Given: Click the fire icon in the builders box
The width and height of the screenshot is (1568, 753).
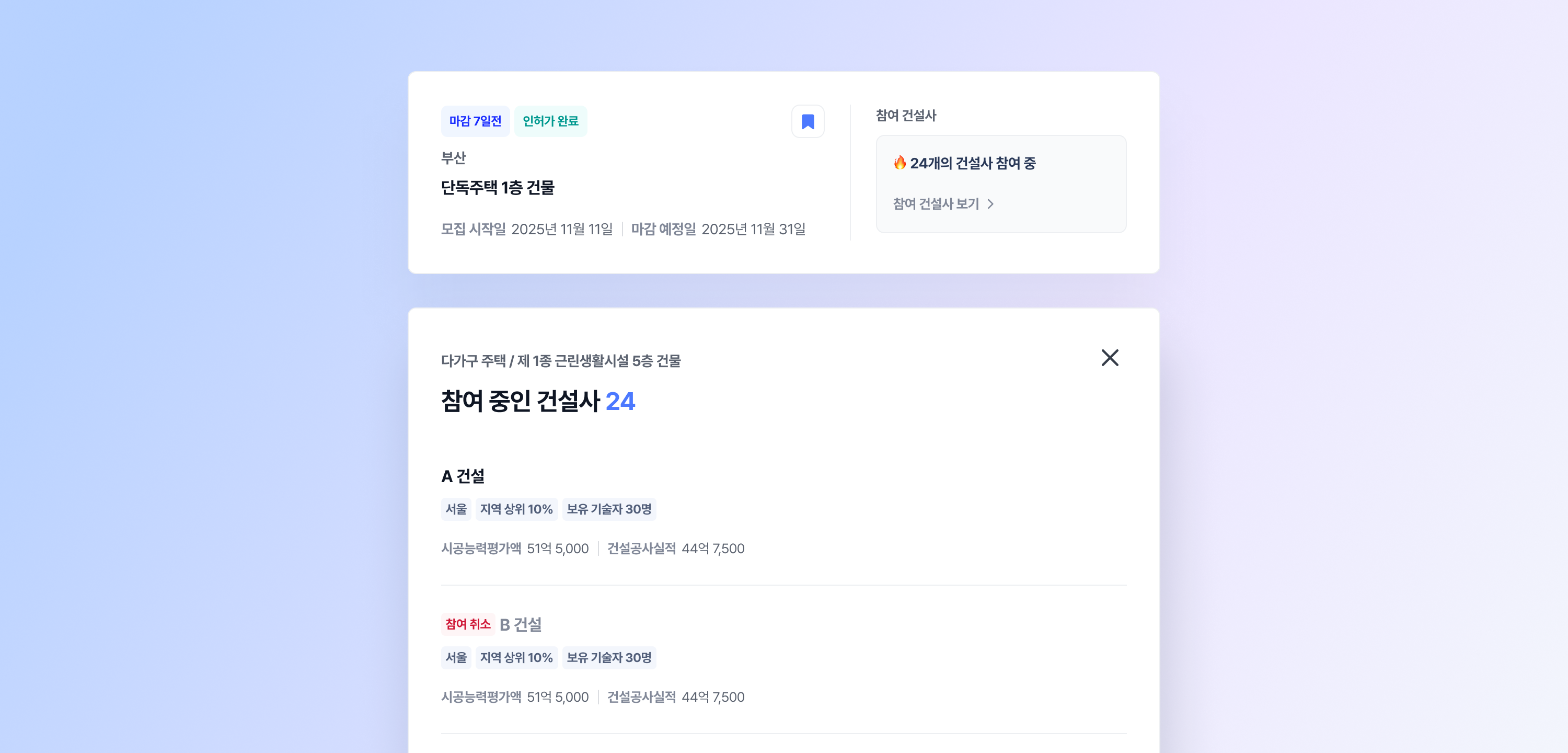Looking at the screenshot, I should [899, 163].
